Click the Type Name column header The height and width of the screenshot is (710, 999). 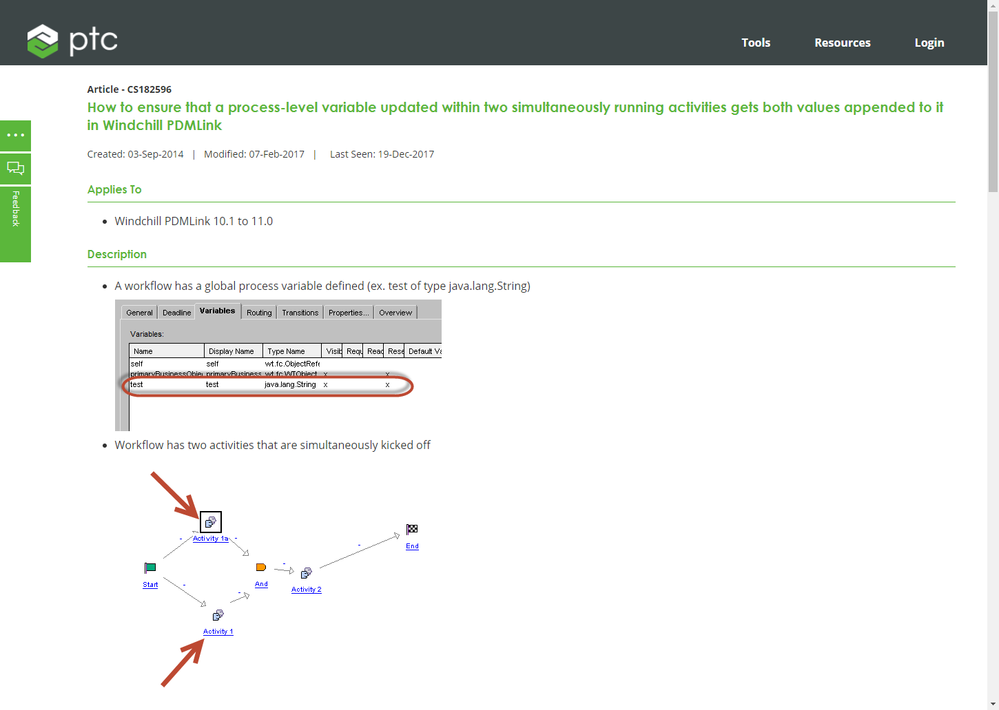[292, 351]
